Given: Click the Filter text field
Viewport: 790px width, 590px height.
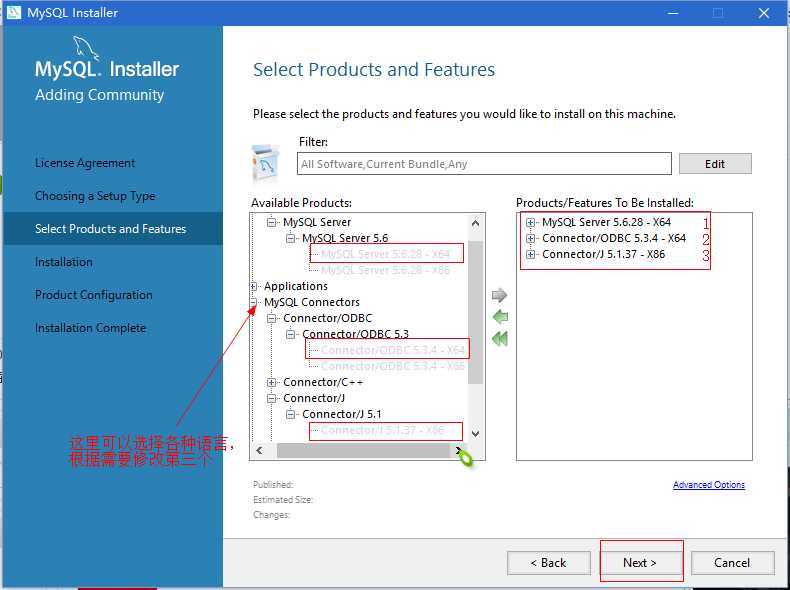Looking at the screenshot, I should pyautogui.click(x=484, y=164).
